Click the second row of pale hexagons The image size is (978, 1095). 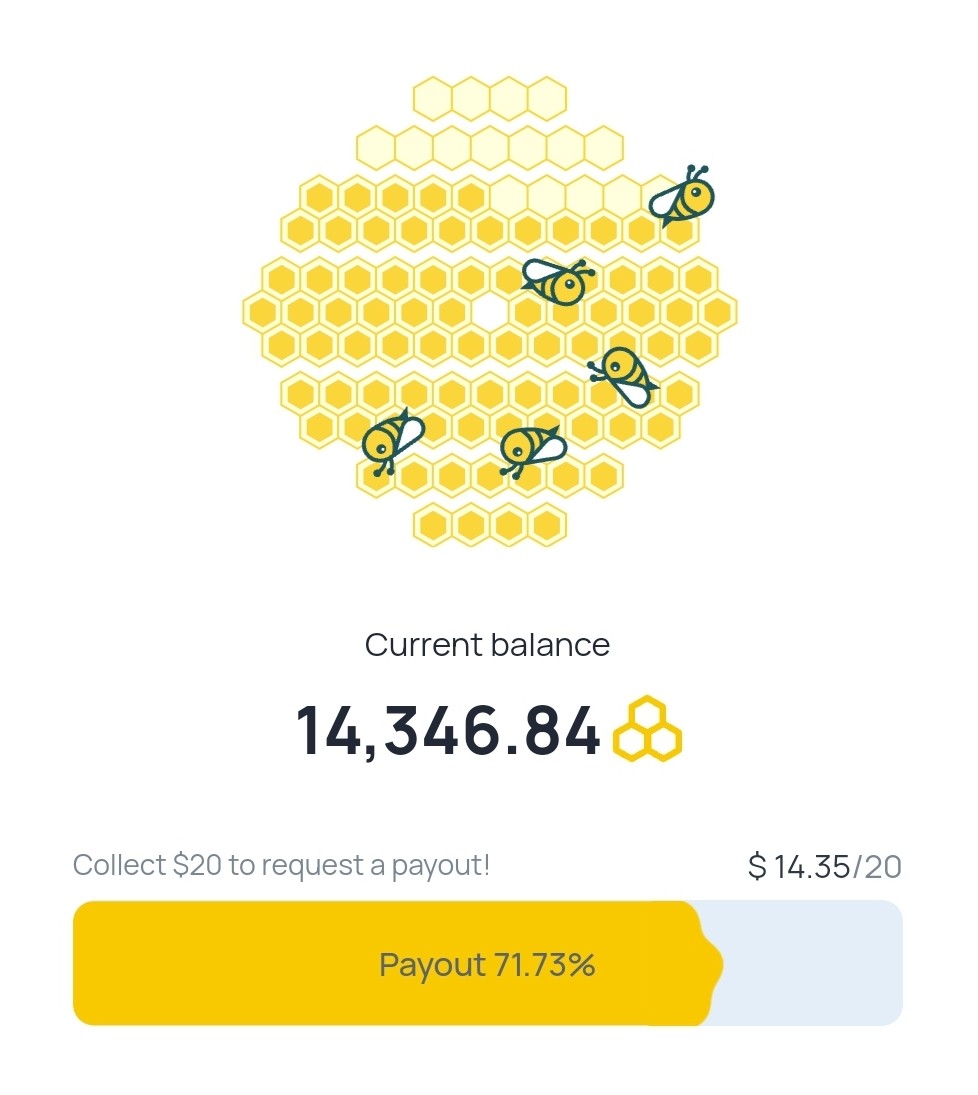coord(490,147)
